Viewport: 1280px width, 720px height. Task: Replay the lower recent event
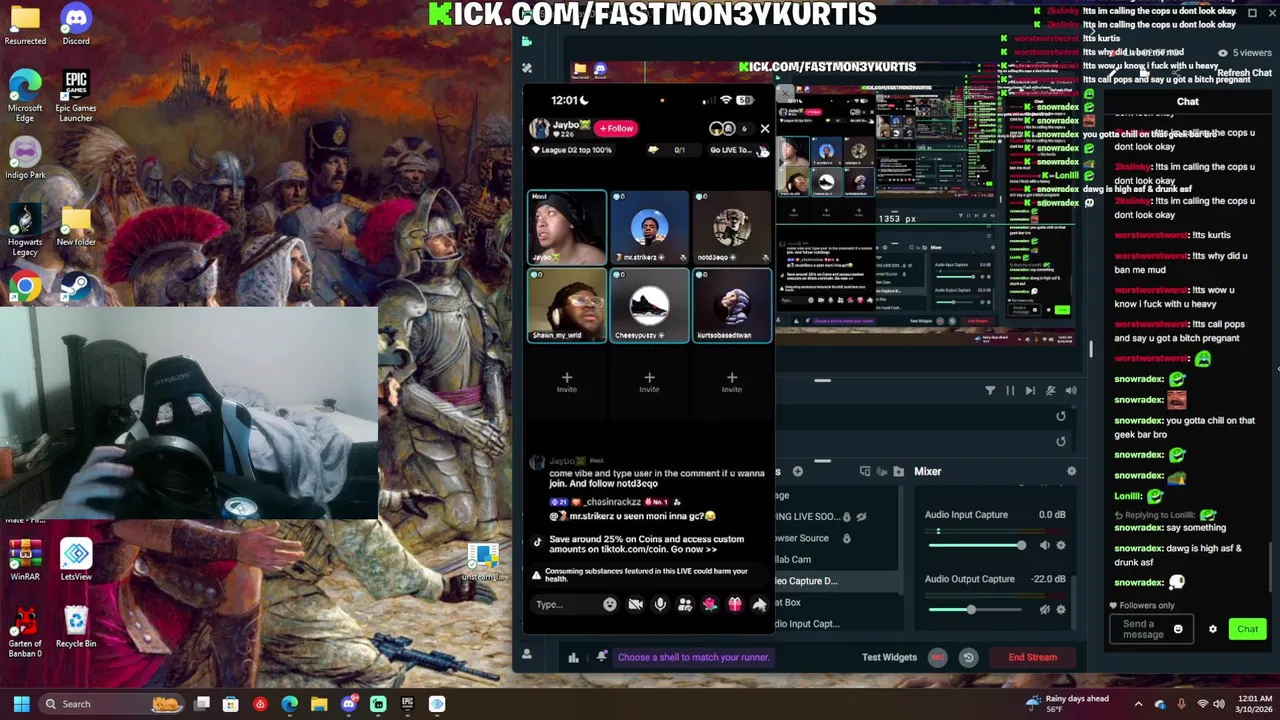(x=1061, y=441)
